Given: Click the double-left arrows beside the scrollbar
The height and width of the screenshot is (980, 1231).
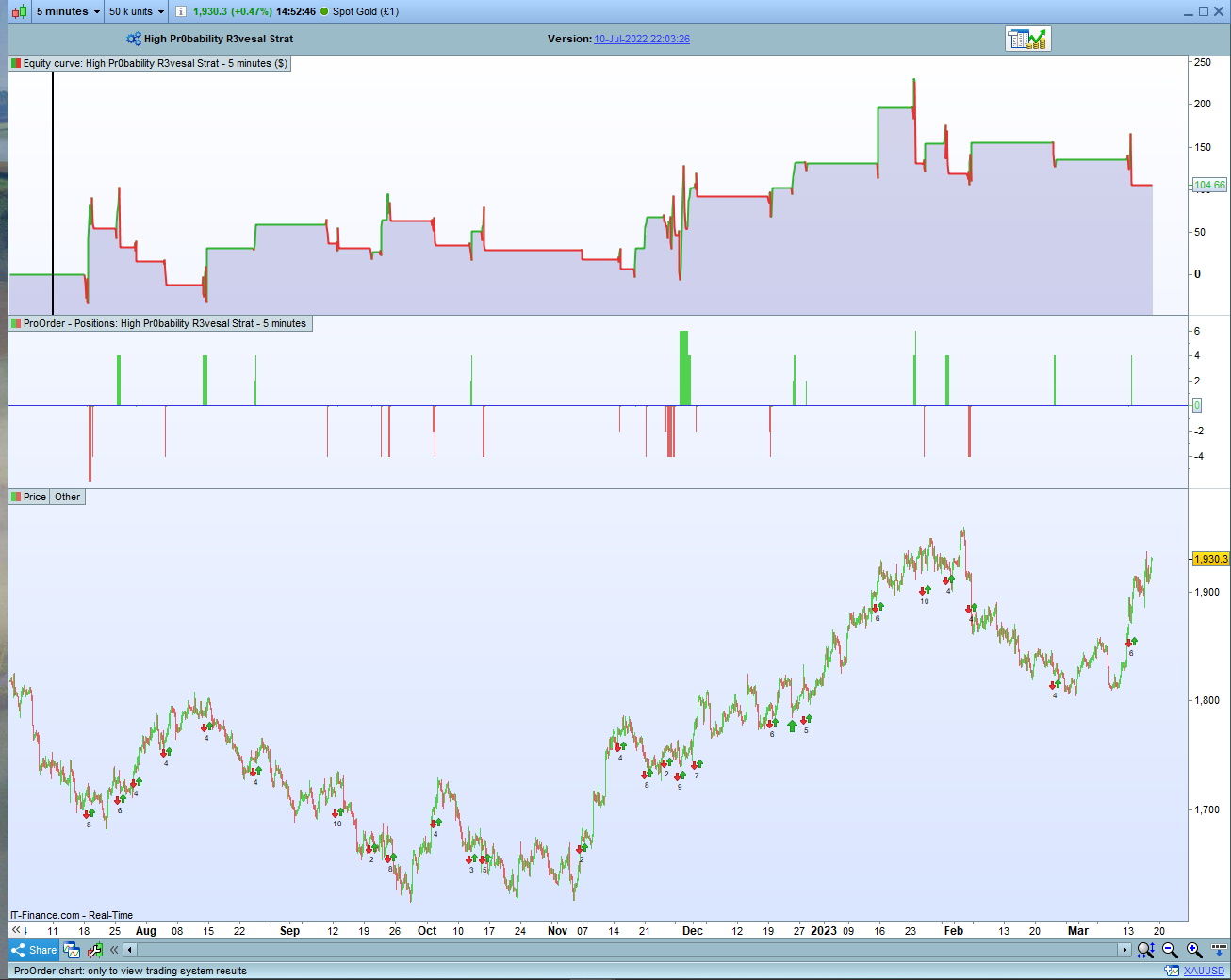Looking at the screenshot, I should click(x=114, y=950).
